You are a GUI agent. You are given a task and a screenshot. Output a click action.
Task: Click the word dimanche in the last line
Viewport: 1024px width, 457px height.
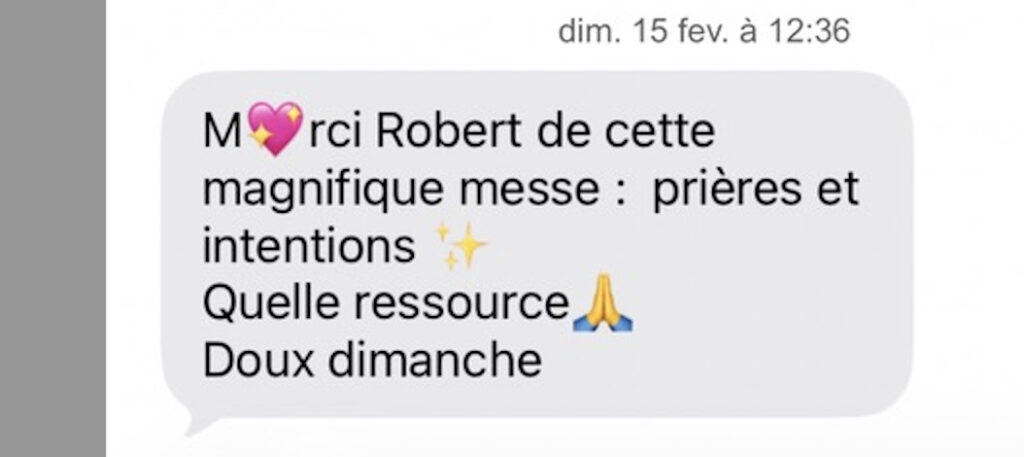click(x=434, y=361)
